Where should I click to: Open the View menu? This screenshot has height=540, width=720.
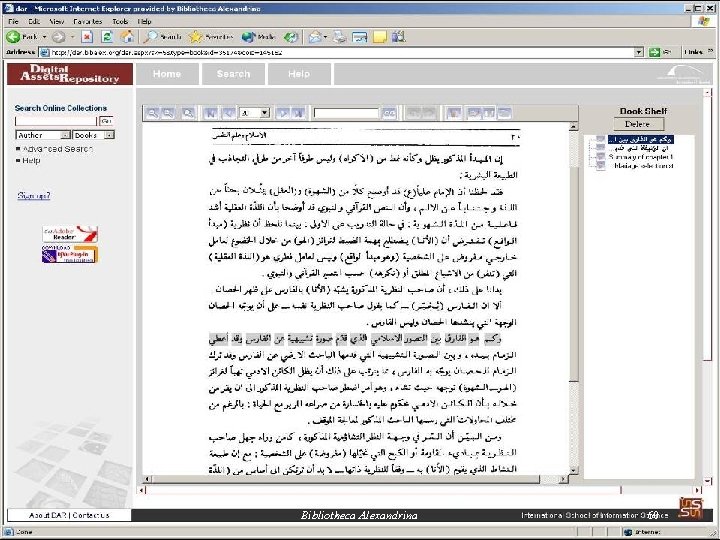pos(56,21)
